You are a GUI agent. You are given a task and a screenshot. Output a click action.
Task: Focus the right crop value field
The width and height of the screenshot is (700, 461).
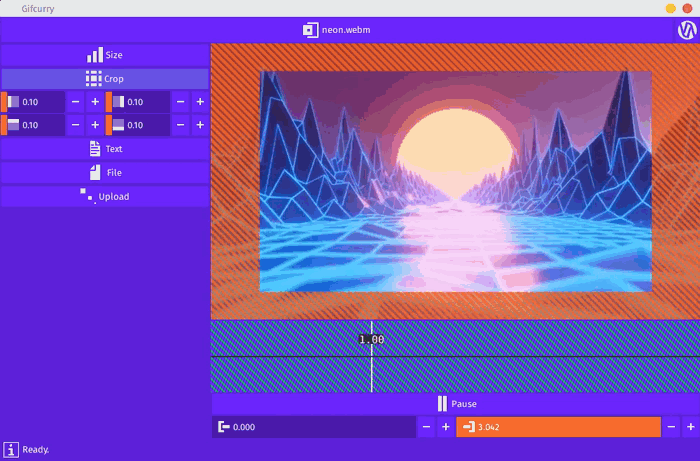138,102
